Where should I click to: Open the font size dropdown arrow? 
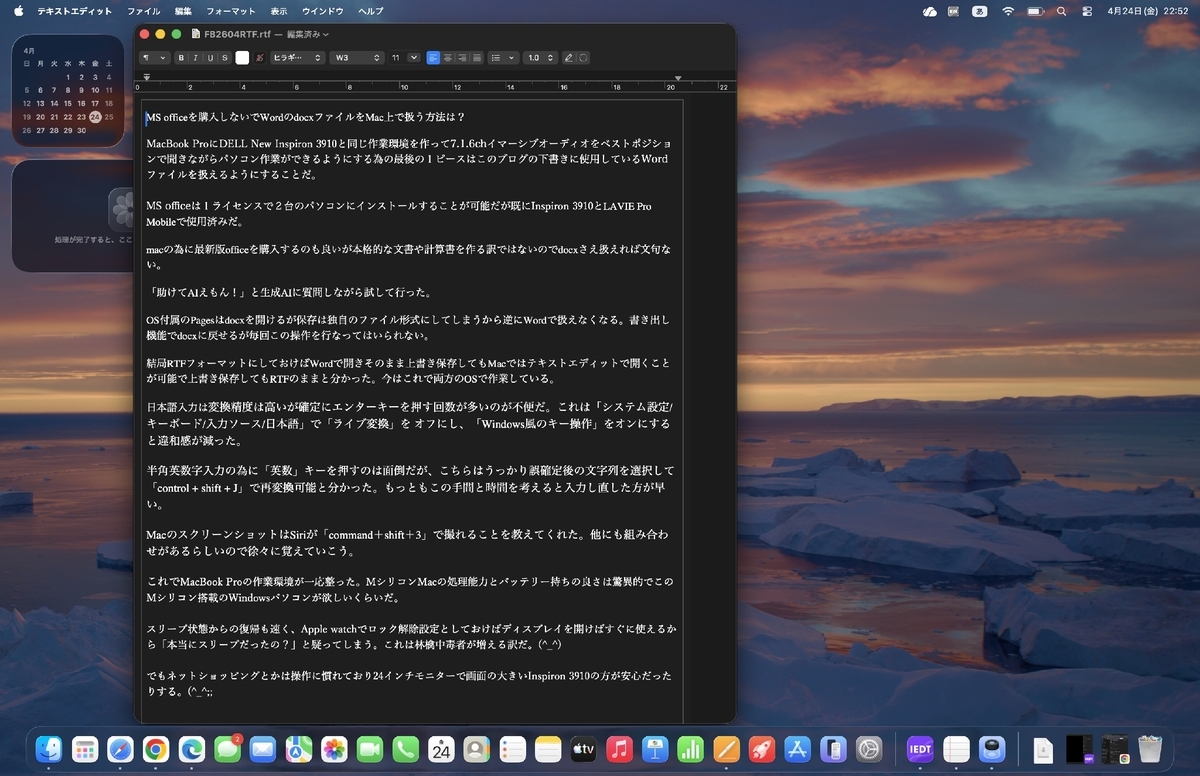pyautogui.click(x=414, y=58)
